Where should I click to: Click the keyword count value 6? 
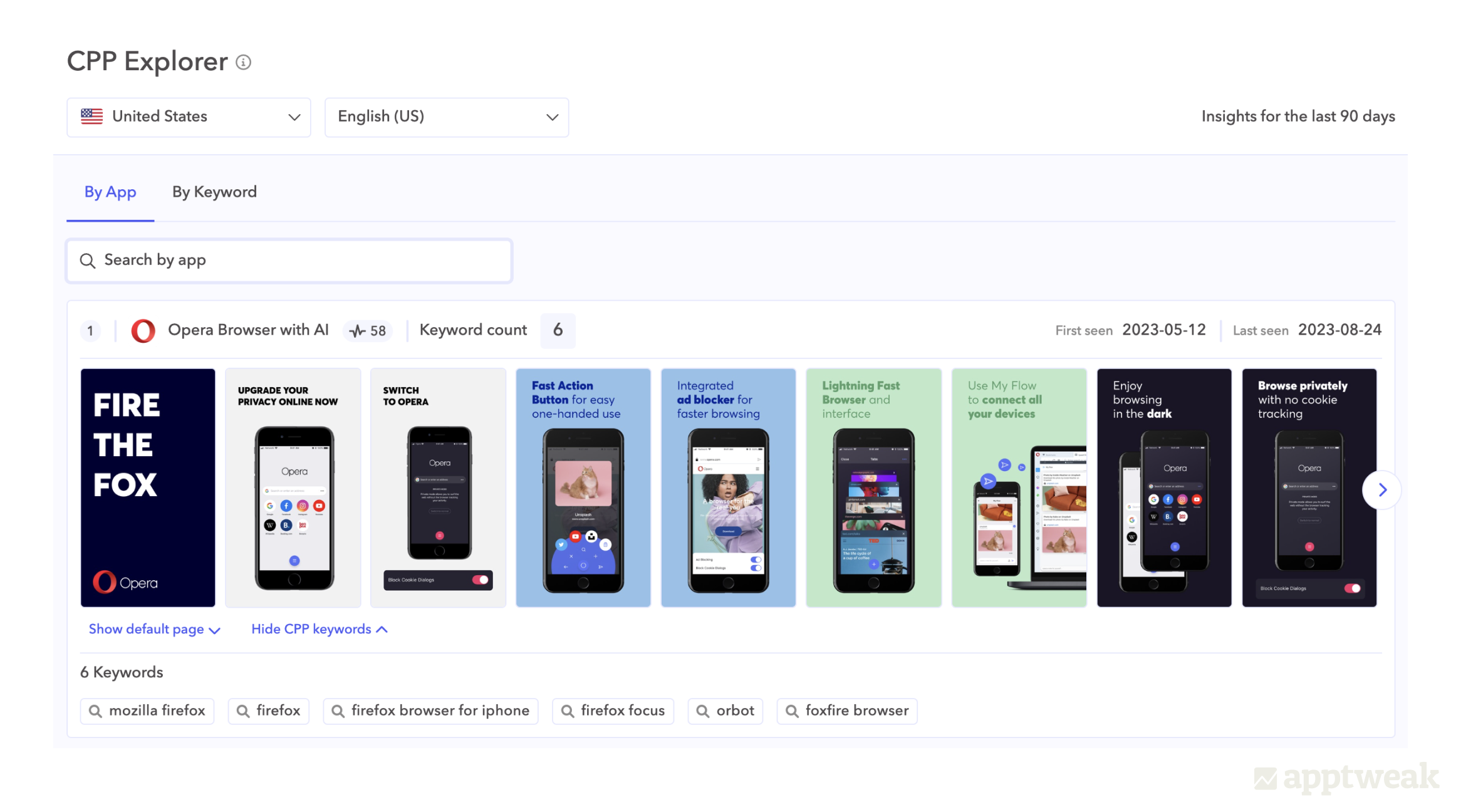[558, 330]
